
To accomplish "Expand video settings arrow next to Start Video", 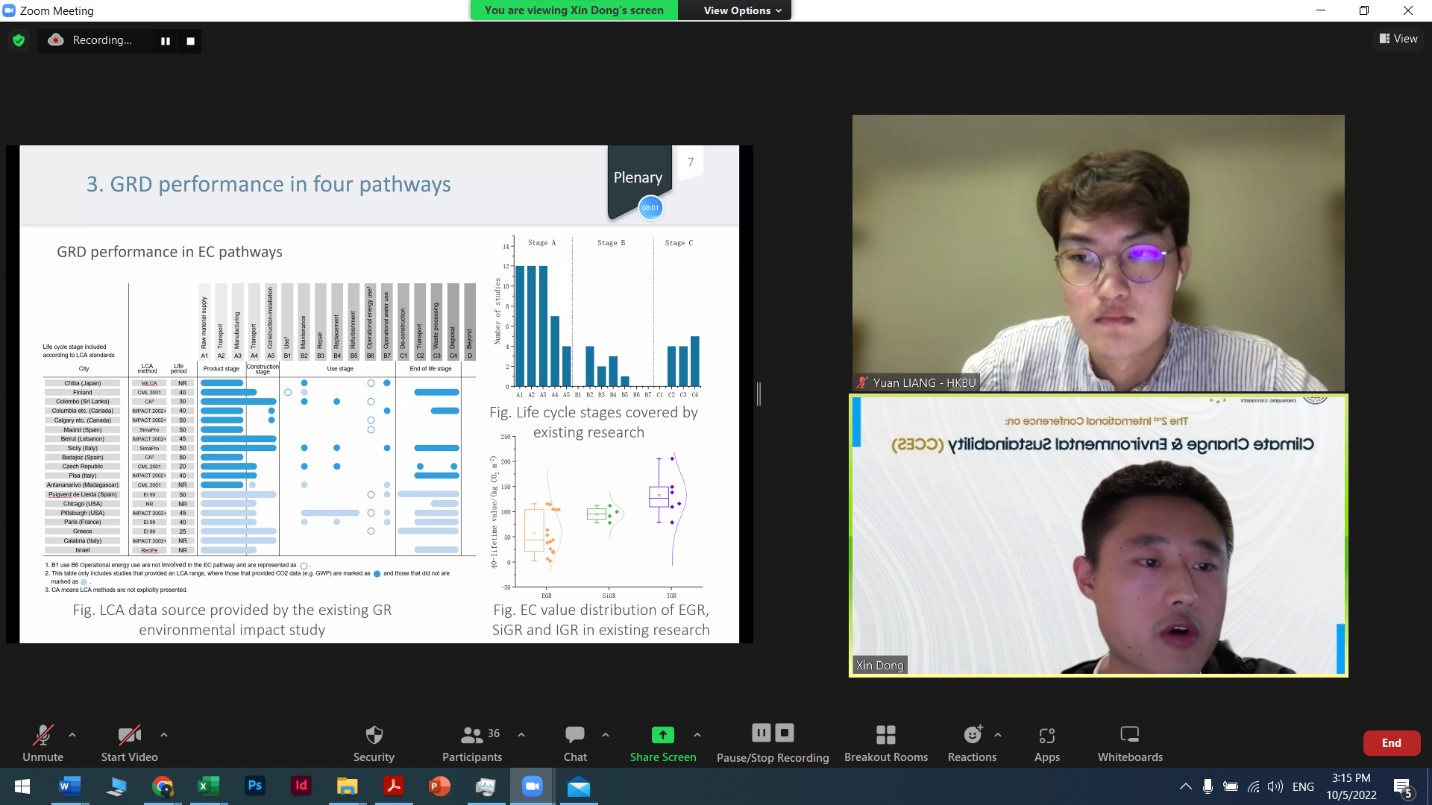I will click(164, 735).
